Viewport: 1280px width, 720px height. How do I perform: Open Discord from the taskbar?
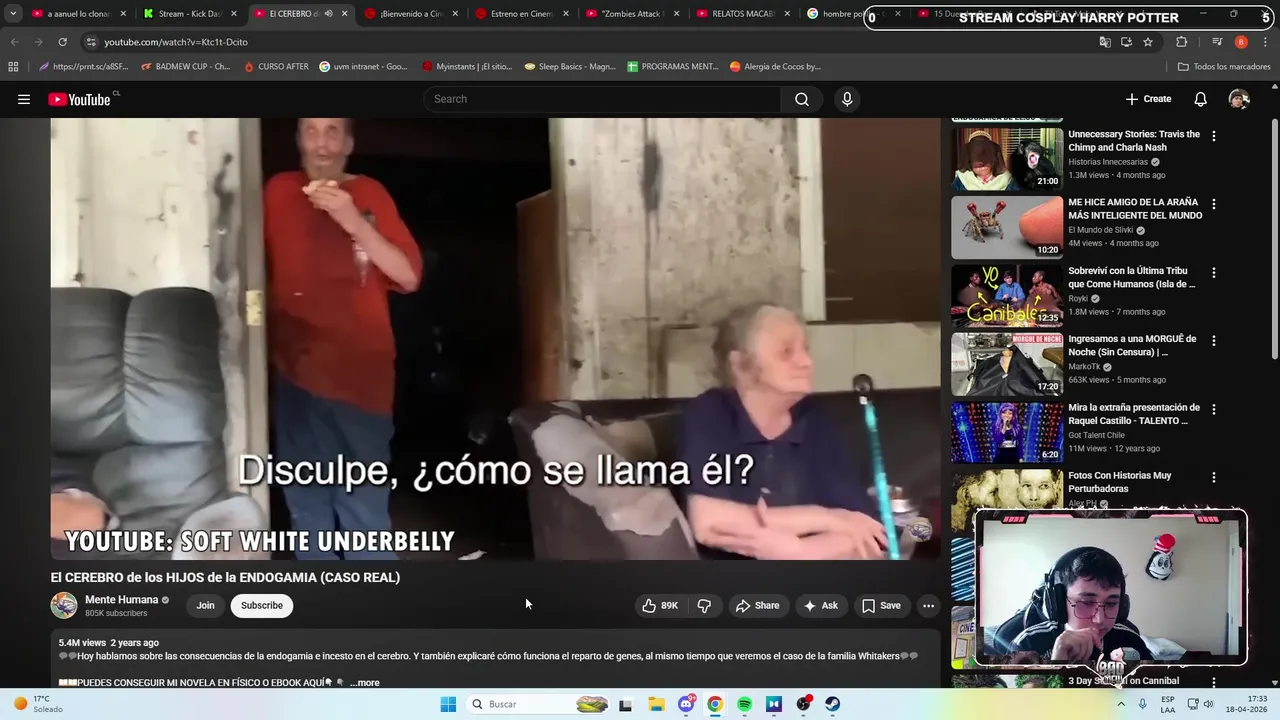[x=686, y=704]
